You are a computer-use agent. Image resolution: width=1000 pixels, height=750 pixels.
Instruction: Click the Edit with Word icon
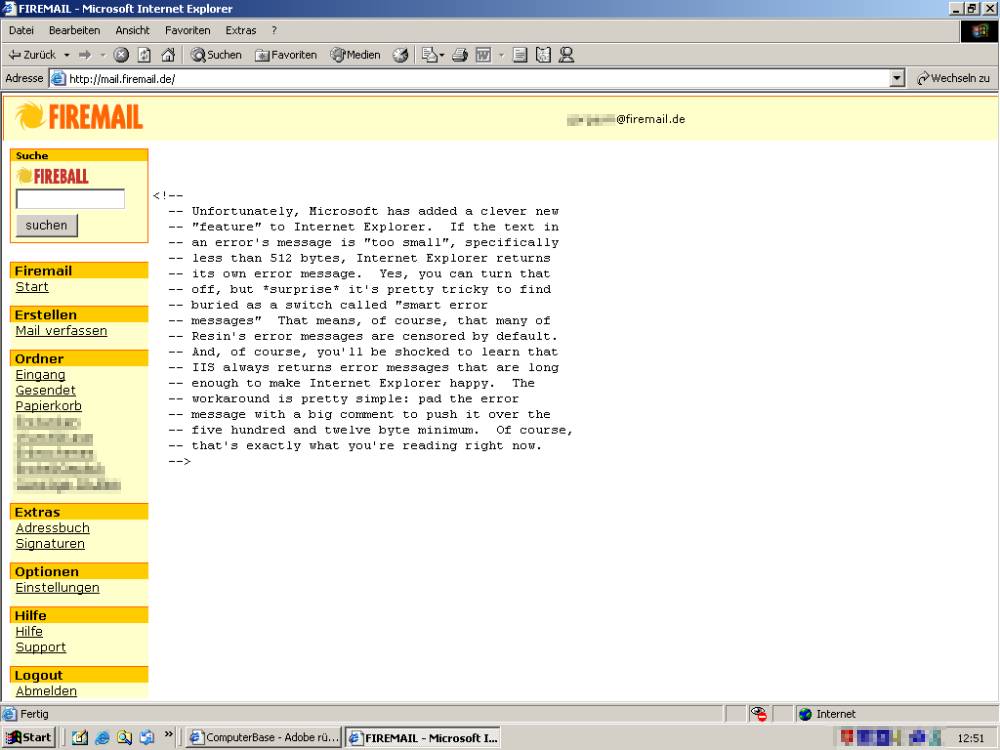coord(483,55)
